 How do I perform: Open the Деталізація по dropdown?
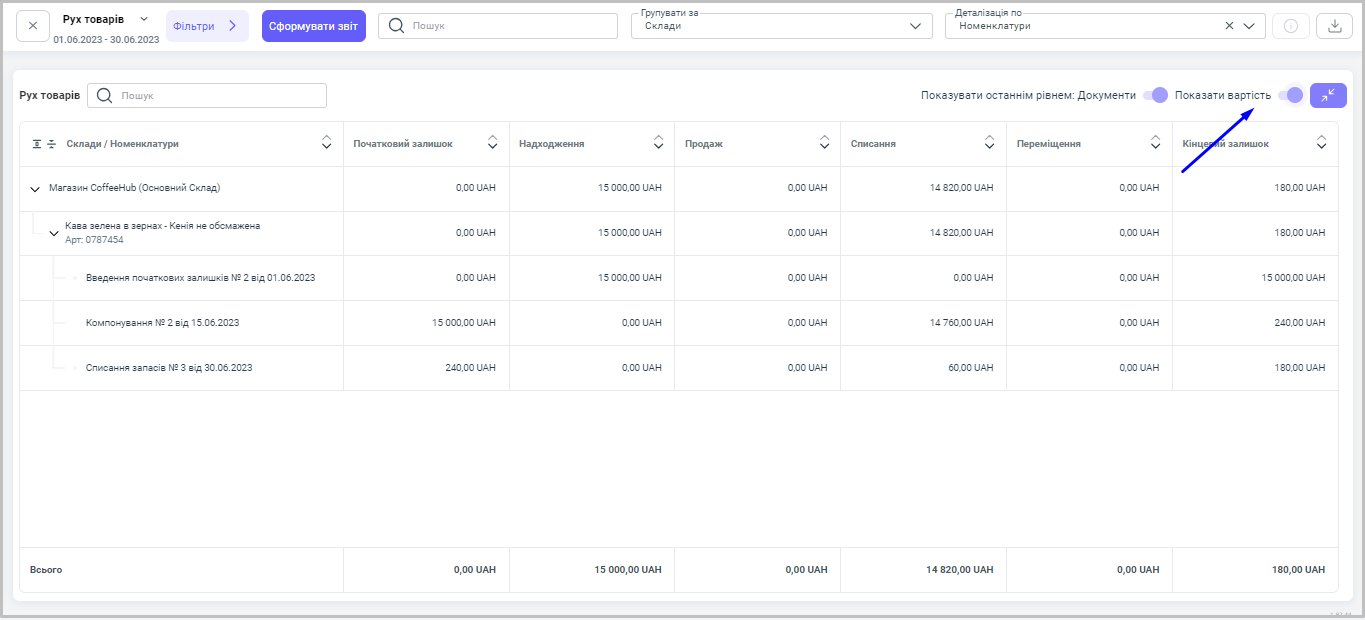[1249, 26]
